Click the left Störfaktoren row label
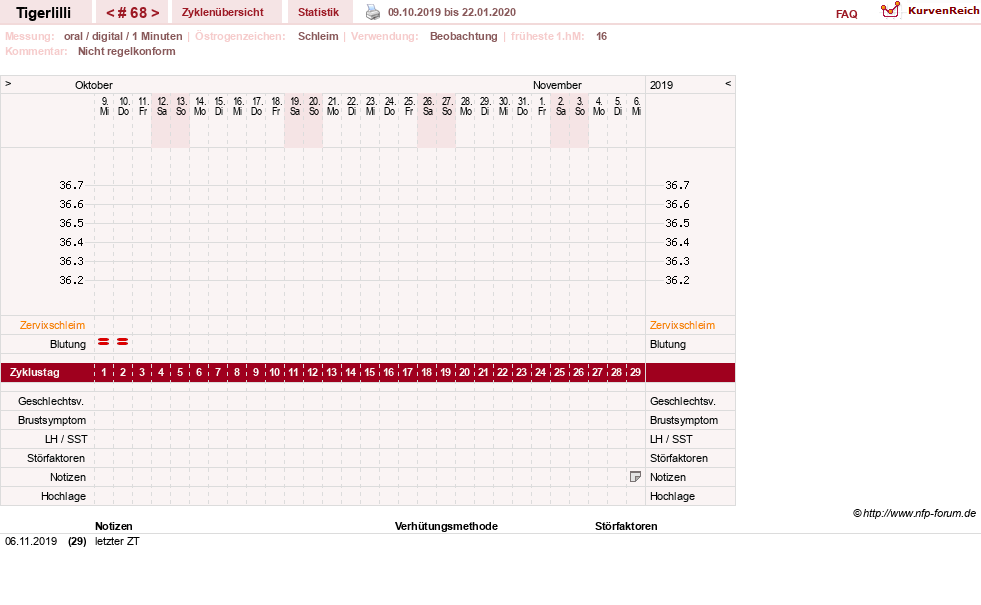The image size is (981, 605). click(56, 458)
